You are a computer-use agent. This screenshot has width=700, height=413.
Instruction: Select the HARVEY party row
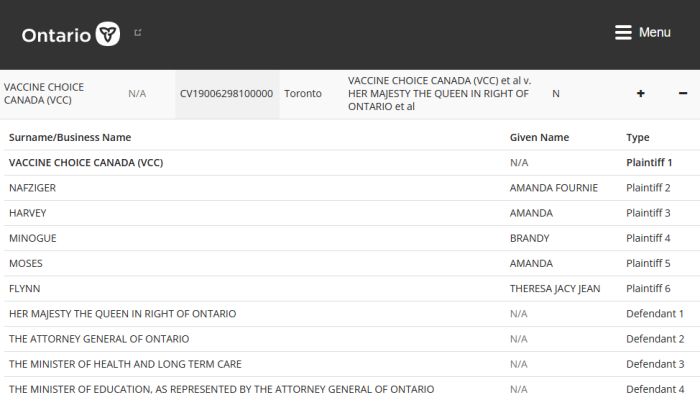(352, 213)
